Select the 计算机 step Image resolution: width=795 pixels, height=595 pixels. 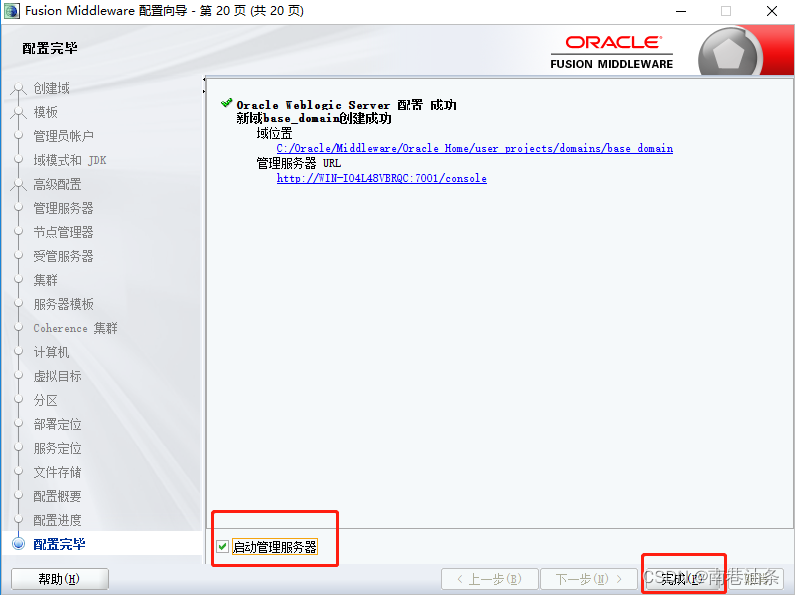click(x=51, y=352)
